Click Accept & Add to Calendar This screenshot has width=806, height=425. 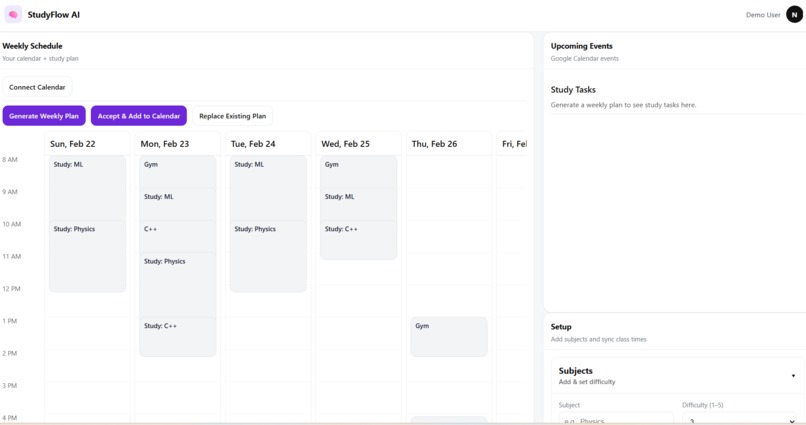point(139,116)
